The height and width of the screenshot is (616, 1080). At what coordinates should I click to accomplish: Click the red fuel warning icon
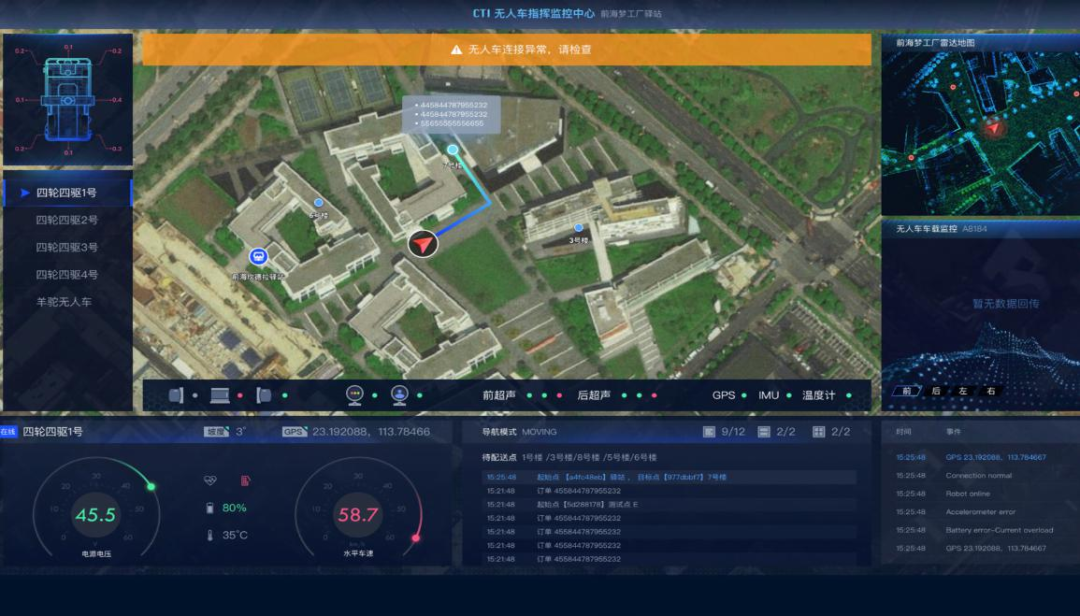click(245, 481)
